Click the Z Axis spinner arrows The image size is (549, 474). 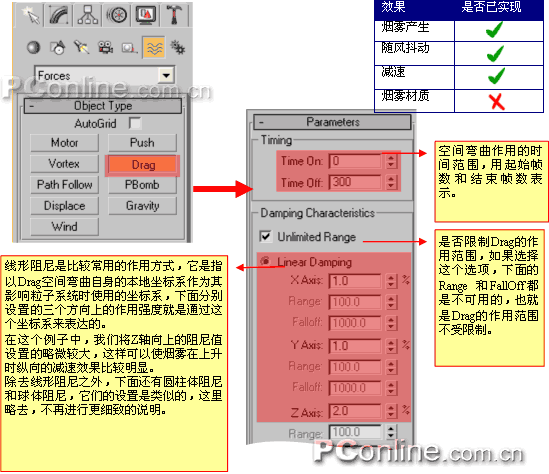(391, 411)
